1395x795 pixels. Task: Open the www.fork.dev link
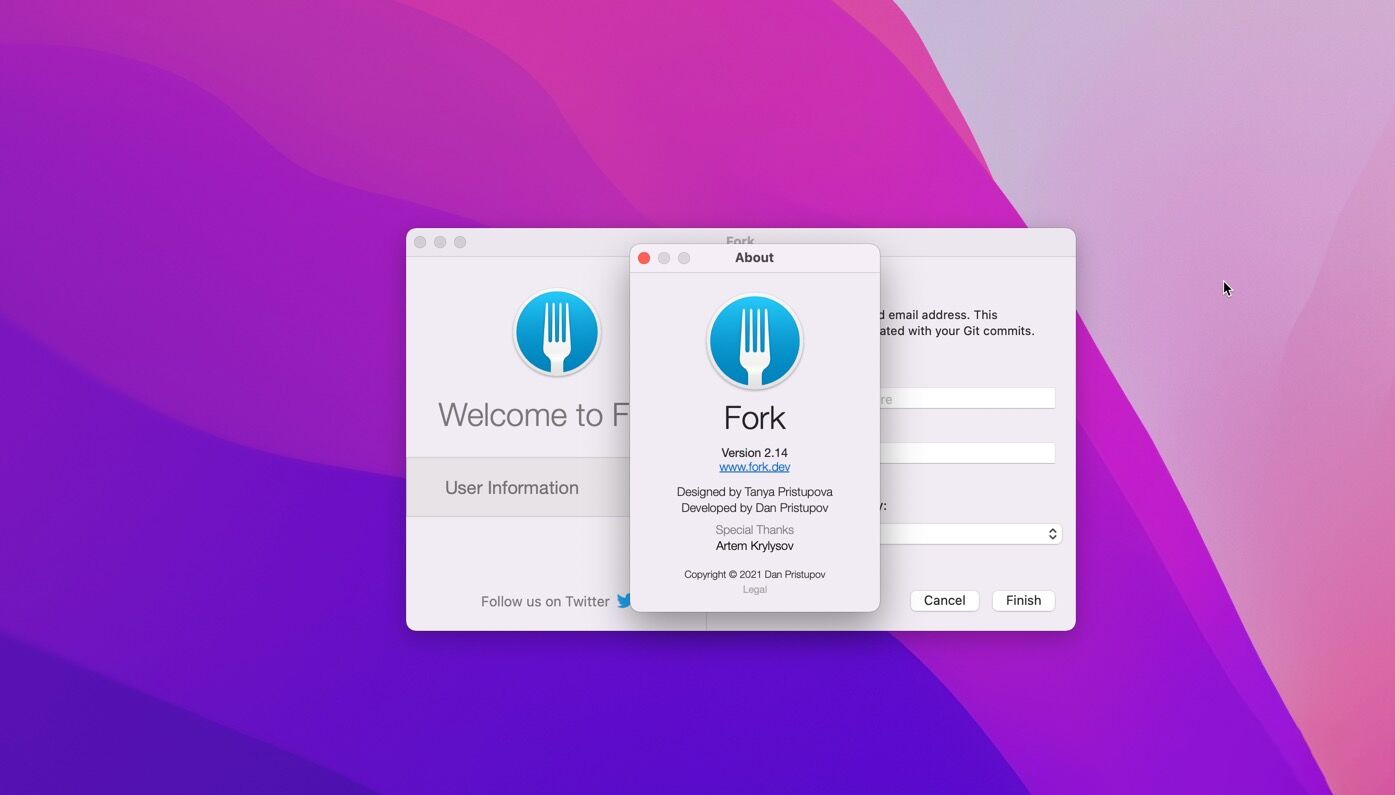point(754,467)
